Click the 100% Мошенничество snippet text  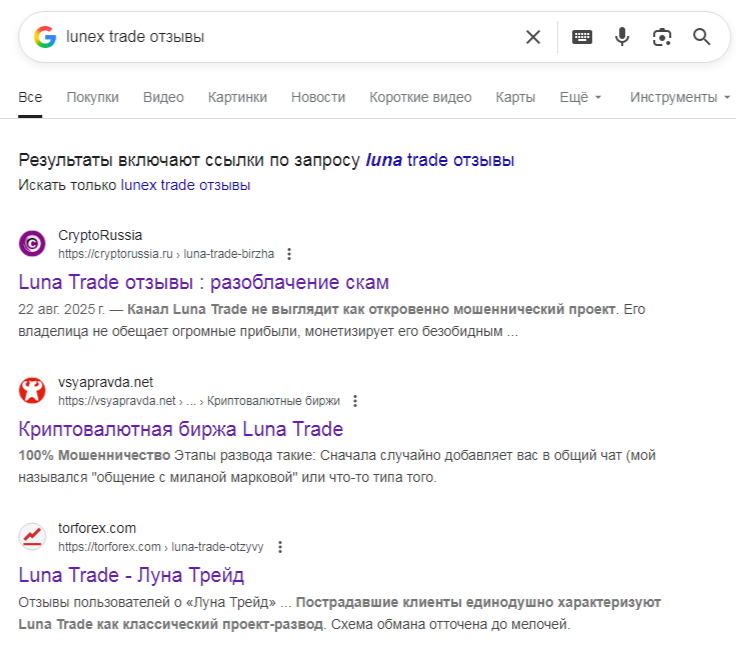click(x=94, y=455)
